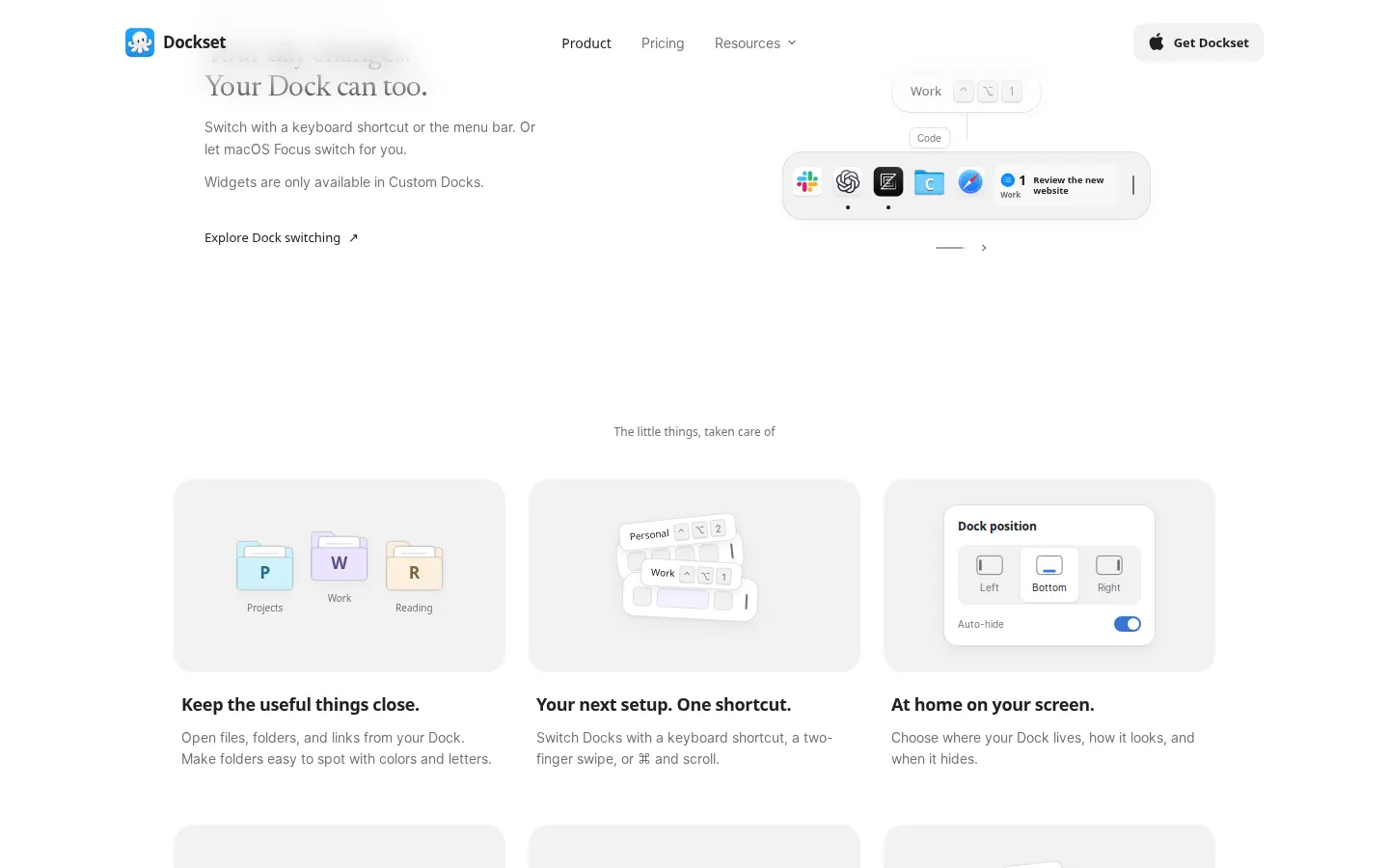Advance the dock carousel with the next chevron
Viewport: 1389px width, 868px height.
(984, 248)
